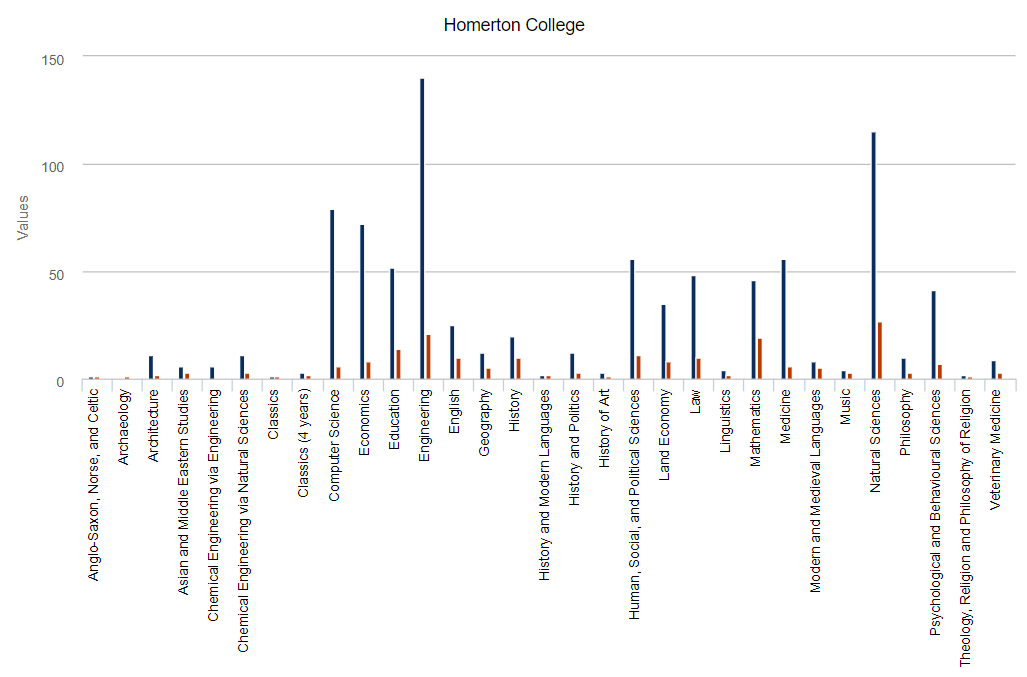Click the Computer Science axis label

pos(334,445)
